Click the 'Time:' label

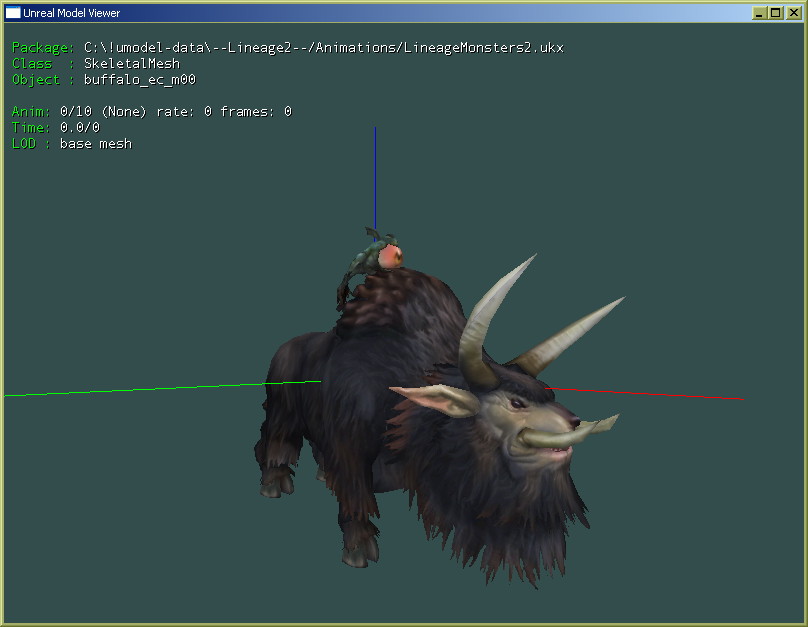pyautogui.click(x=31, y=127)
